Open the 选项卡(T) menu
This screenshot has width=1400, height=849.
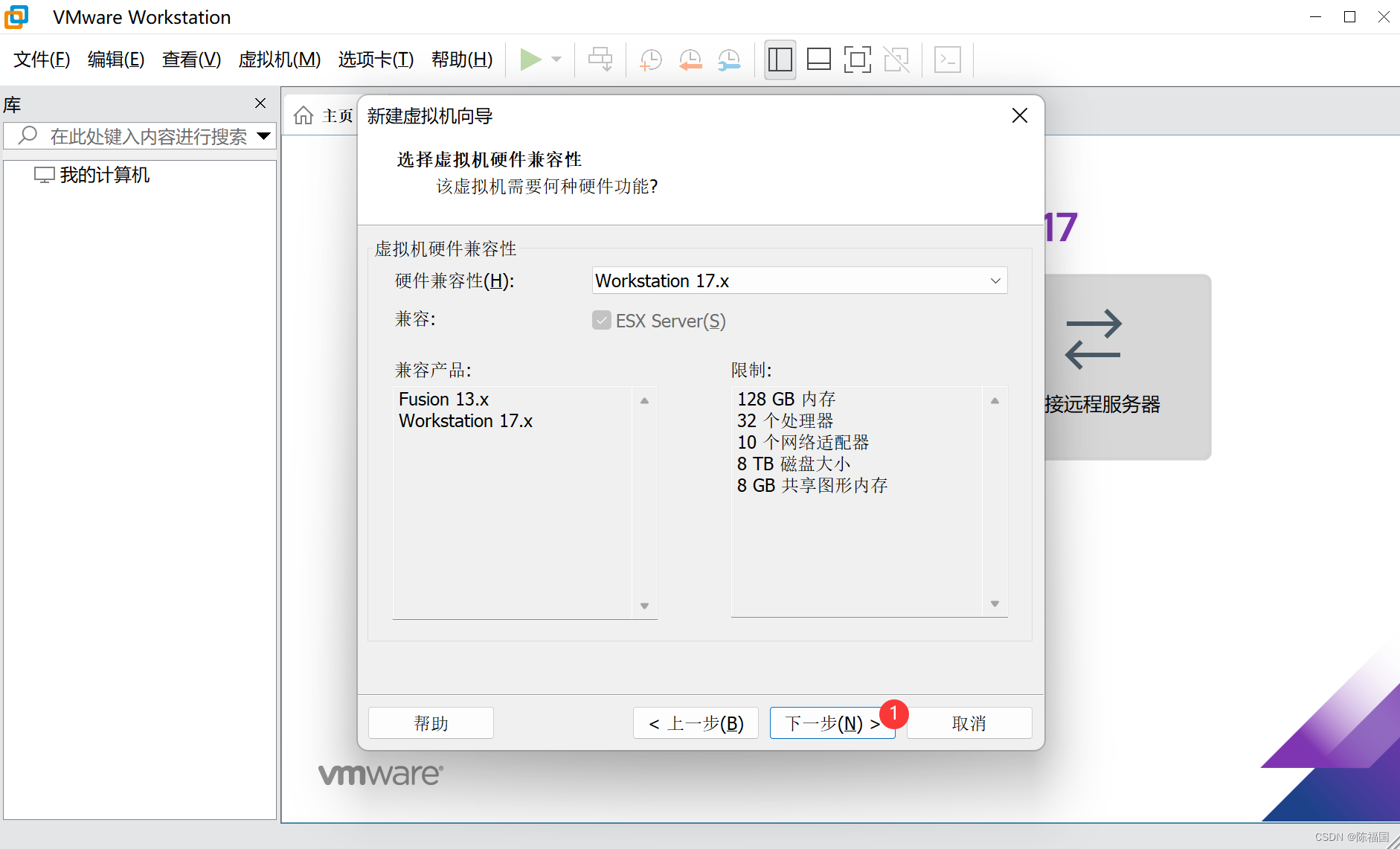[x=376, y=60]
